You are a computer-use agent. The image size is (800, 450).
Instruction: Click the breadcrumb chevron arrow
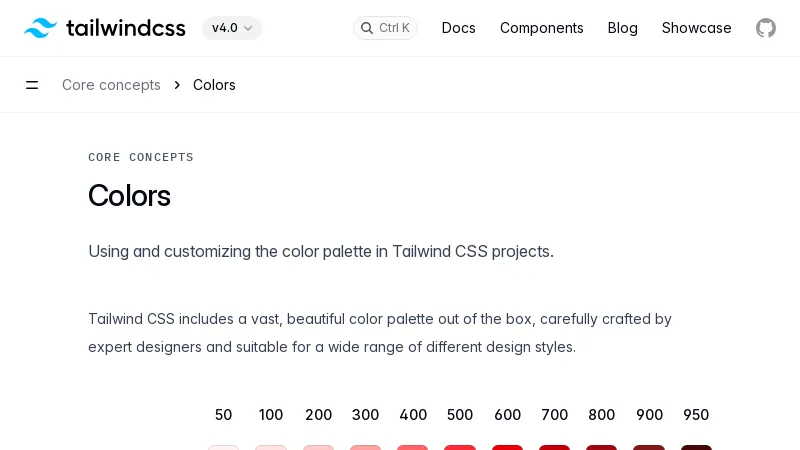coord(177,85)
